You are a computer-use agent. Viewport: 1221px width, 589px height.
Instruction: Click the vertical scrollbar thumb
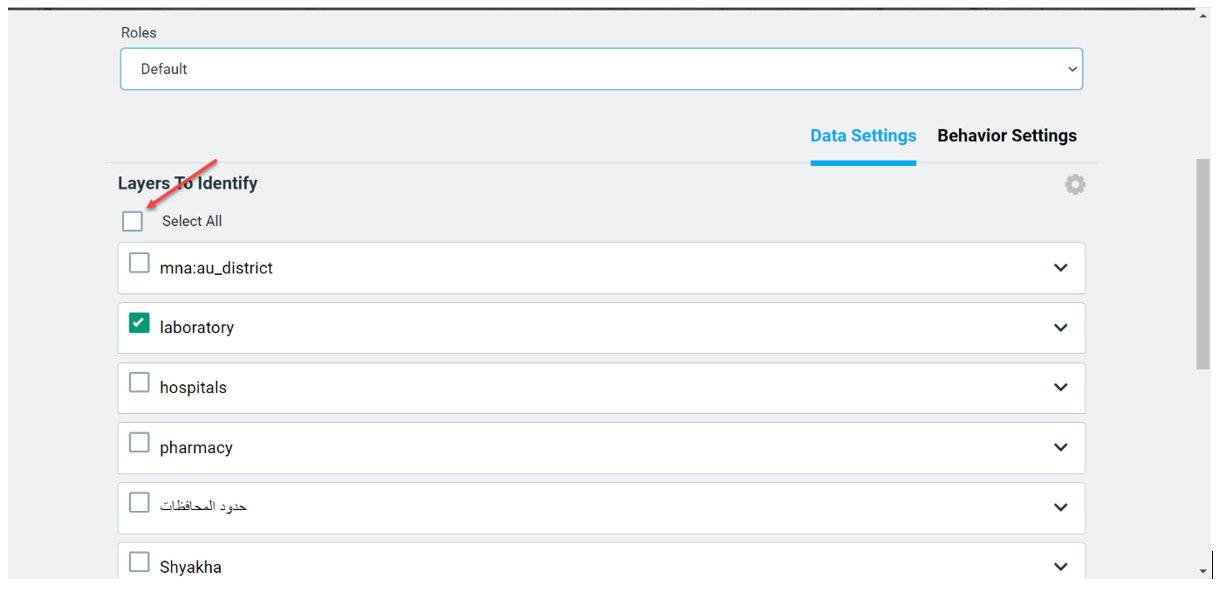(1203, 262)
